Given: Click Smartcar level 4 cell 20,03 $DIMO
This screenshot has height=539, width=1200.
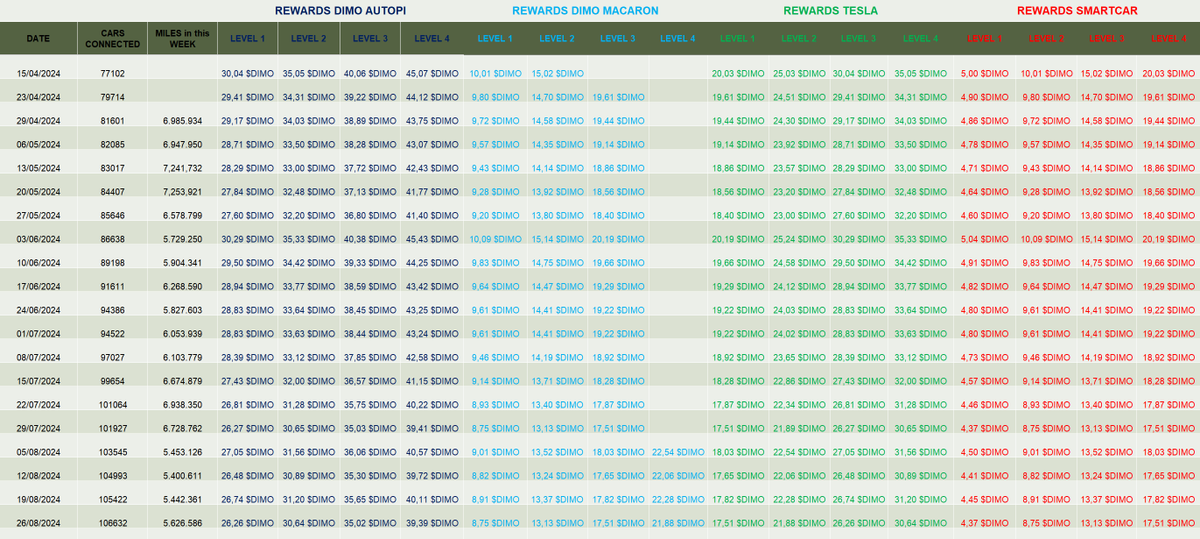Looking at the screenshot, I should (x=1168, y=73).
